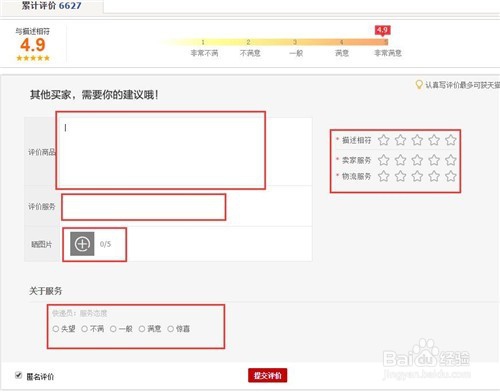
Task: Set 描述相符 rating to five stars
Action: point(451,140)
